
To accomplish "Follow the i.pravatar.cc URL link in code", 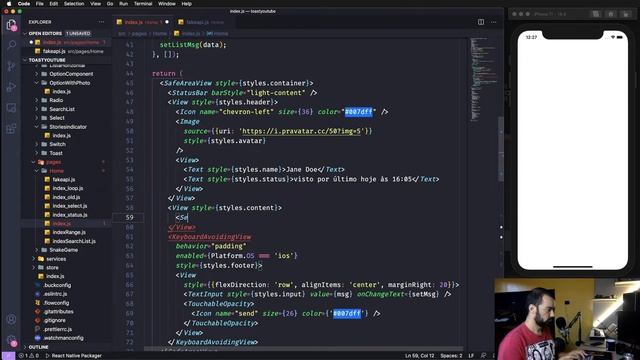I will tap(302, 131).
